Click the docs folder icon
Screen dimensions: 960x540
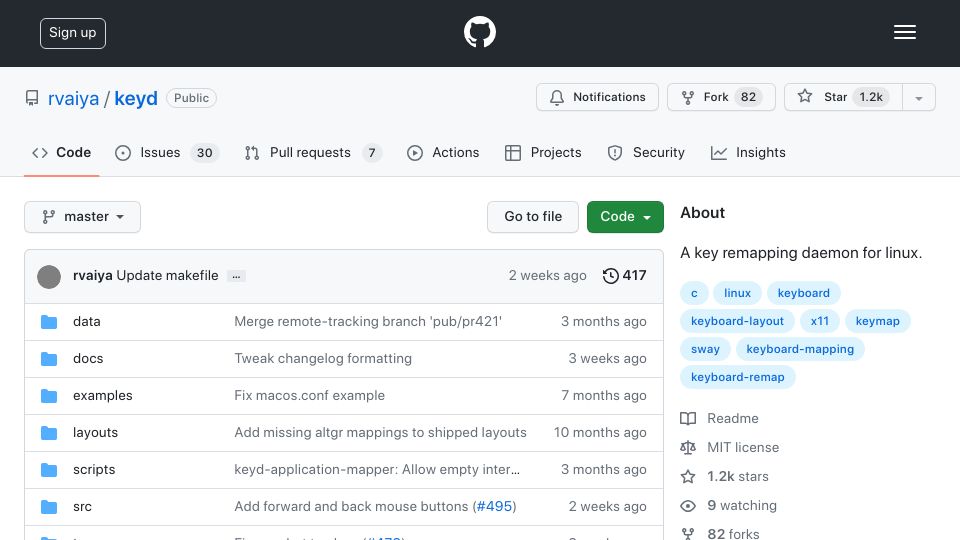coord(49,359)
